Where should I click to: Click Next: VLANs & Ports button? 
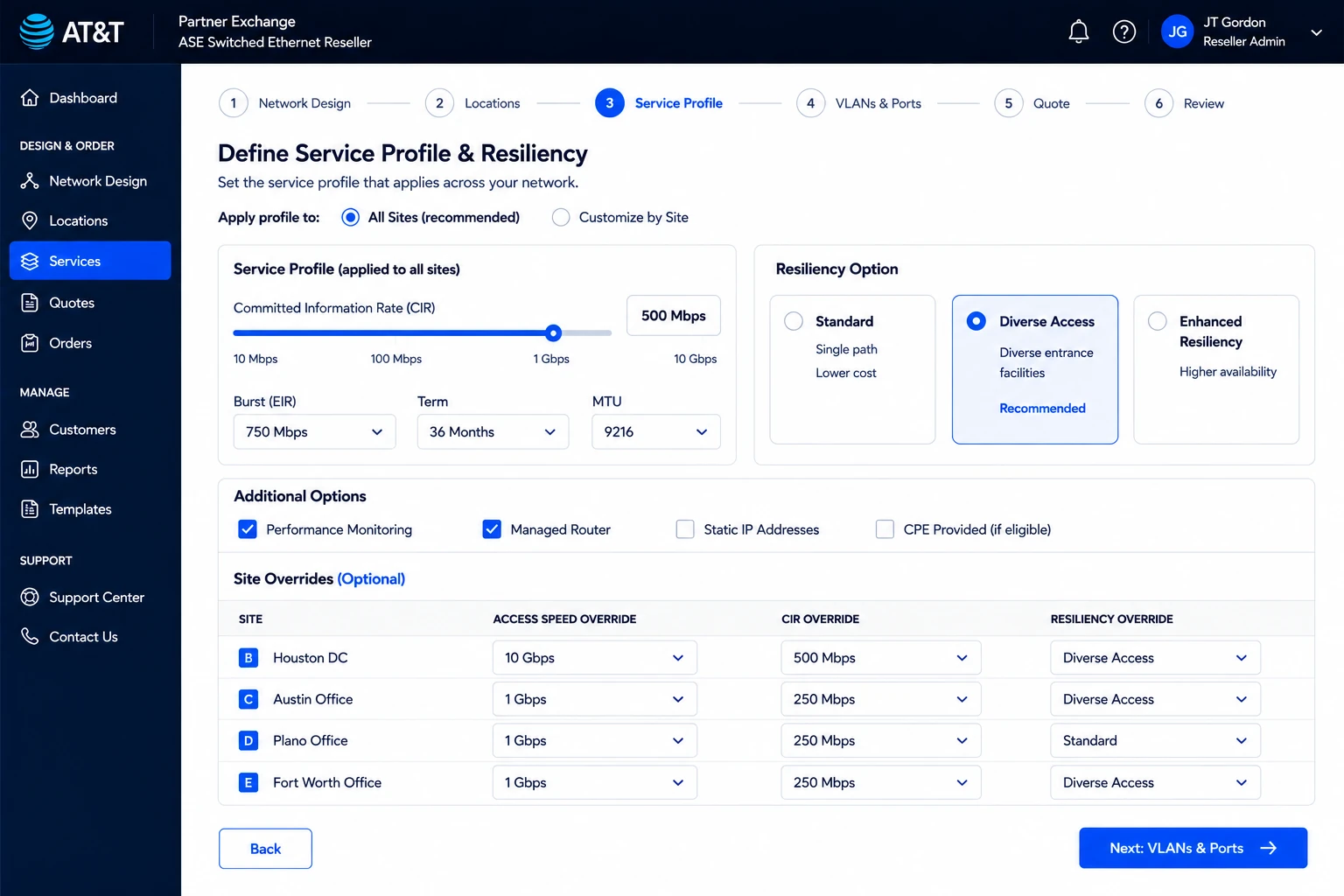(x=1193, y=848)
